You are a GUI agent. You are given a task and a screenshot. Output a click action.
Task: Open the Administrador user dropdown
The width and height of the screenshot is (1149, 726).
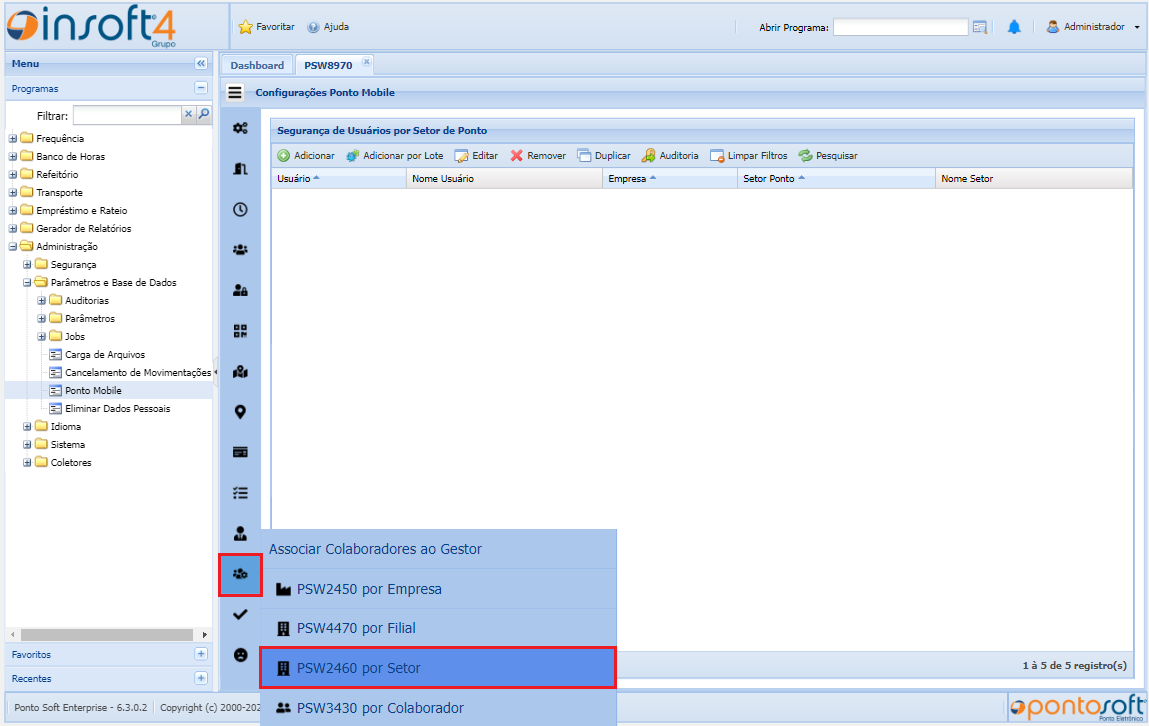pyautogui.click(x=1093, y=27)
